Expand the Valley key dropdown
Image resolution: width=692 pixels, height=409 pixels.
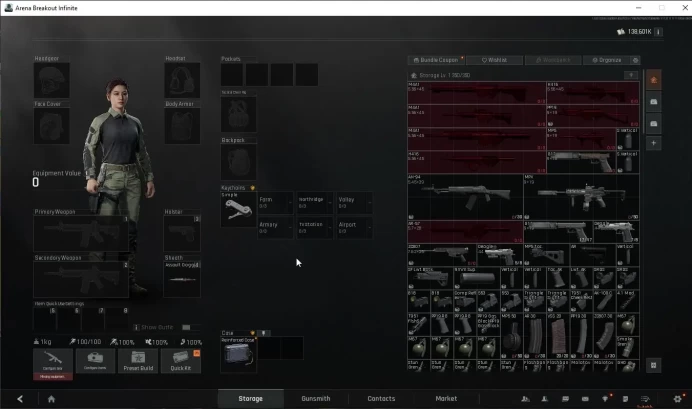coord(369,203)
